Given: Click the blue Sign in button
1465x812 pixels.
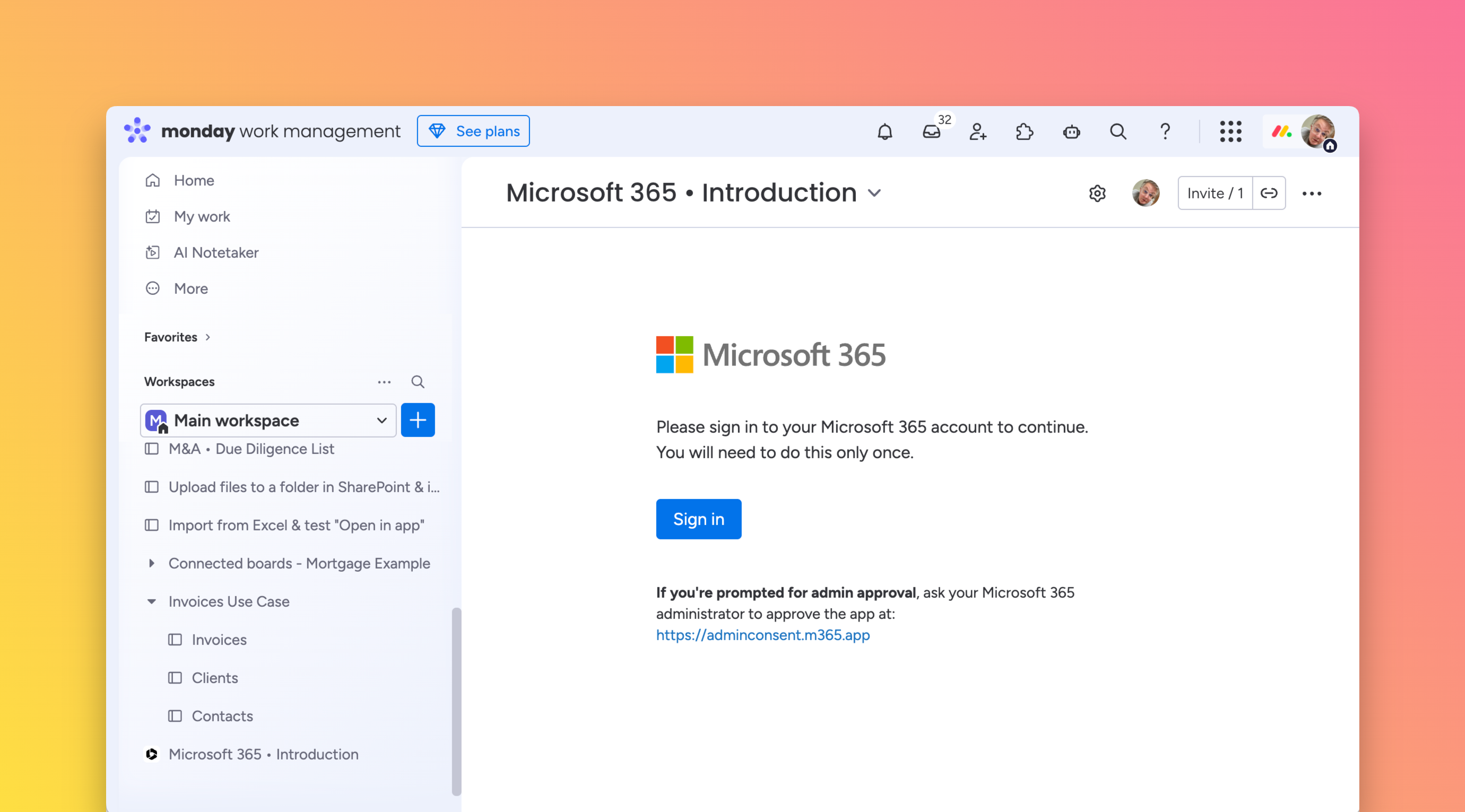Looking at the screenshot, I should (698, 519).
